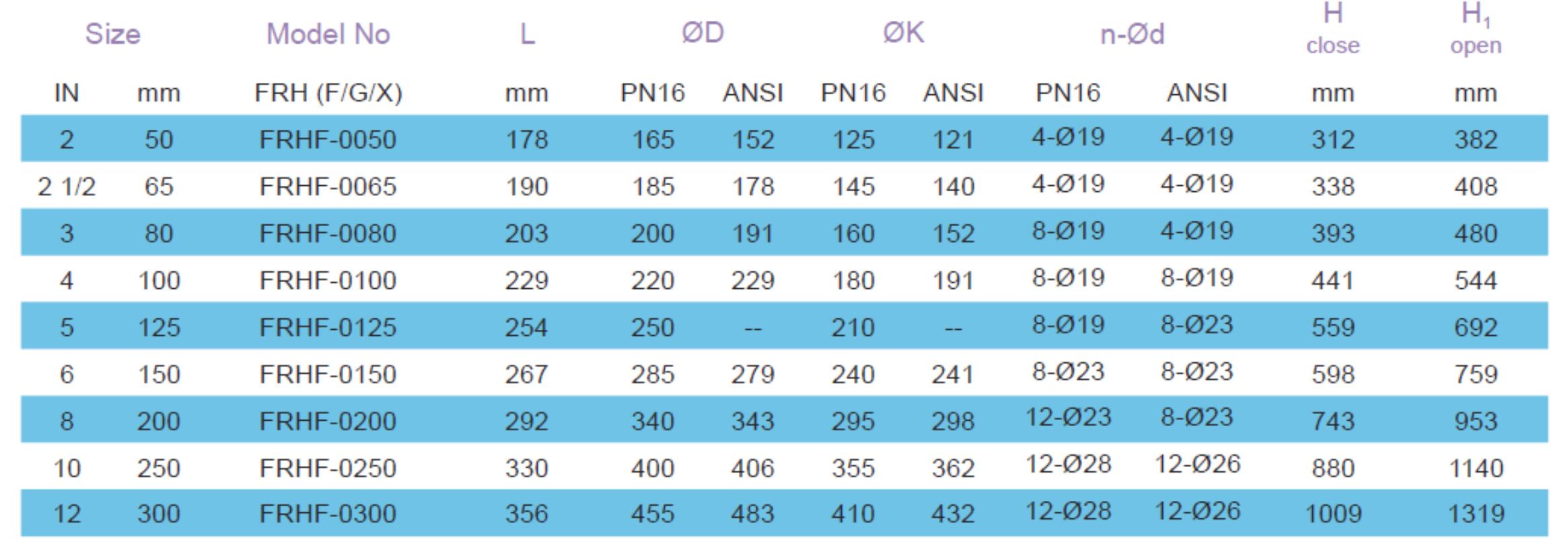Image resolution: width=1568 pixels, height=552 pixels.
Task: Click model FRHF-0200
Action: pos(328,421)
